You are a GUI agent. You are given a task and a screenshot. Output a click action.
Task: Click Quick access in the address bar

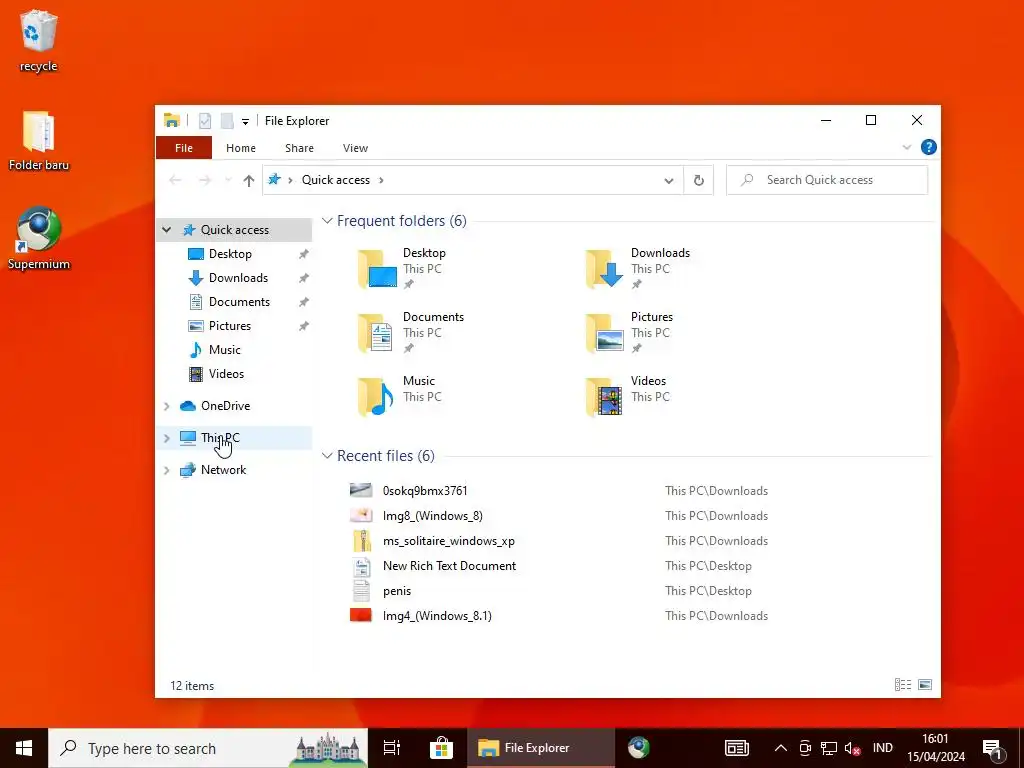point(335,180)
